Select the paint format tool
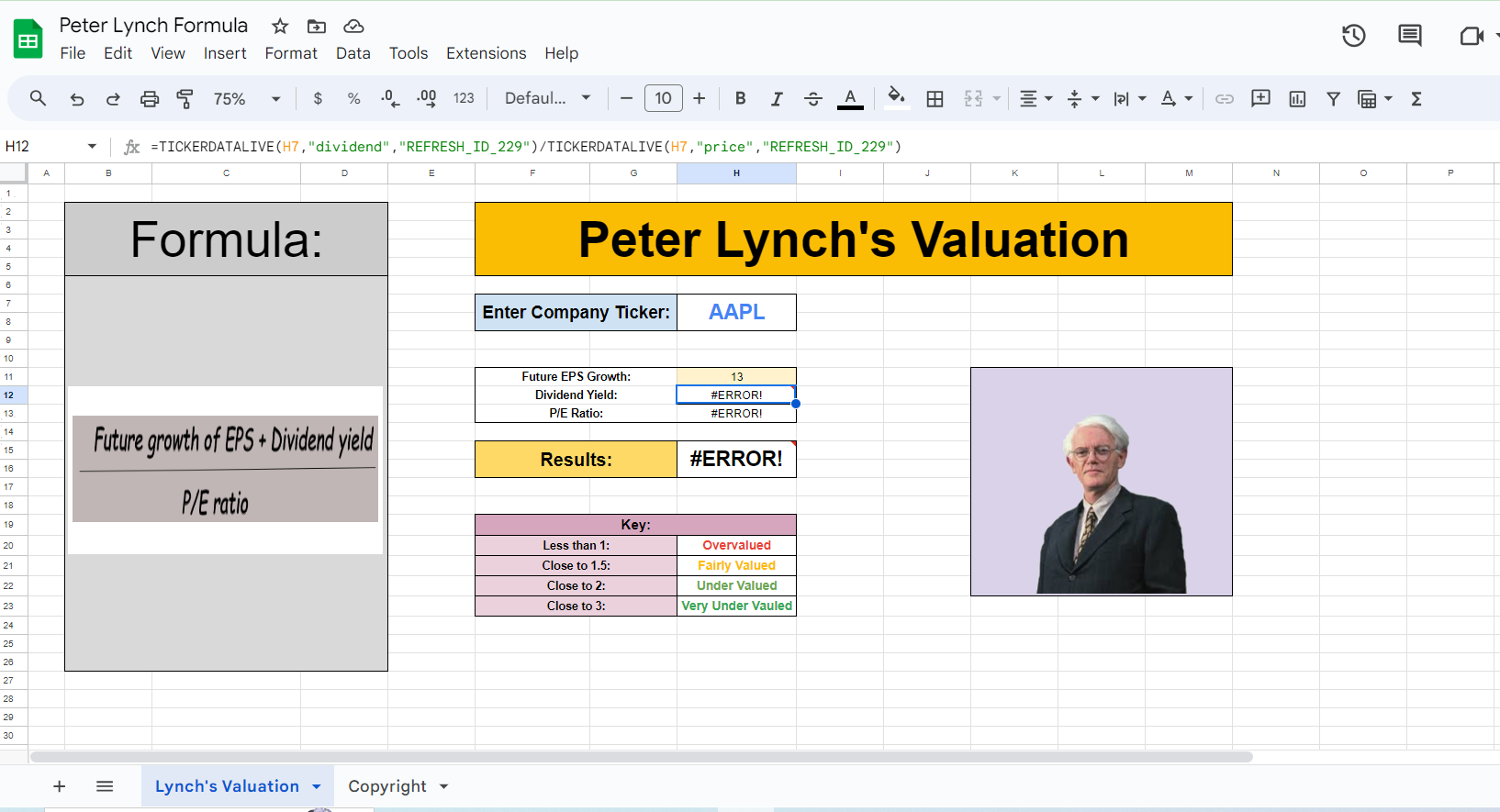Screen dimensions: 1500x812 [185, 99]
